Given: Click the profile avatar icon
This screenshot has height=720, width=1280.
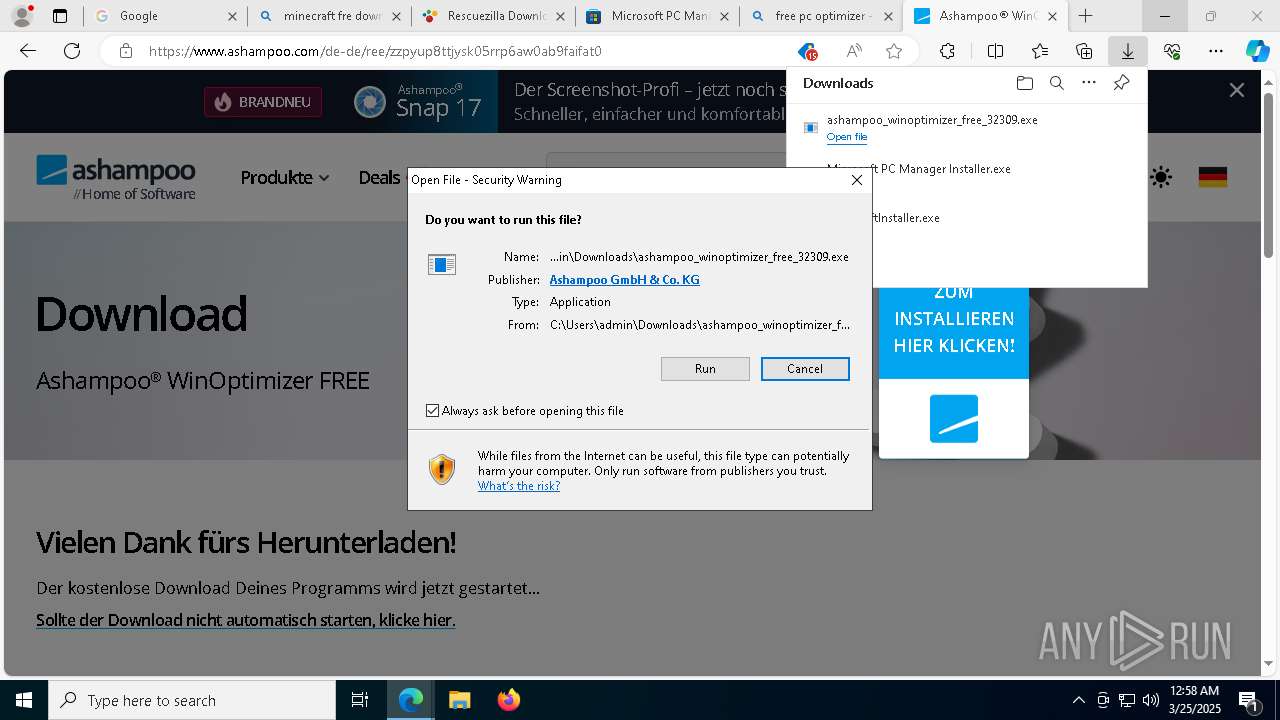Looking at the screenshot, I should coord(22,16).
